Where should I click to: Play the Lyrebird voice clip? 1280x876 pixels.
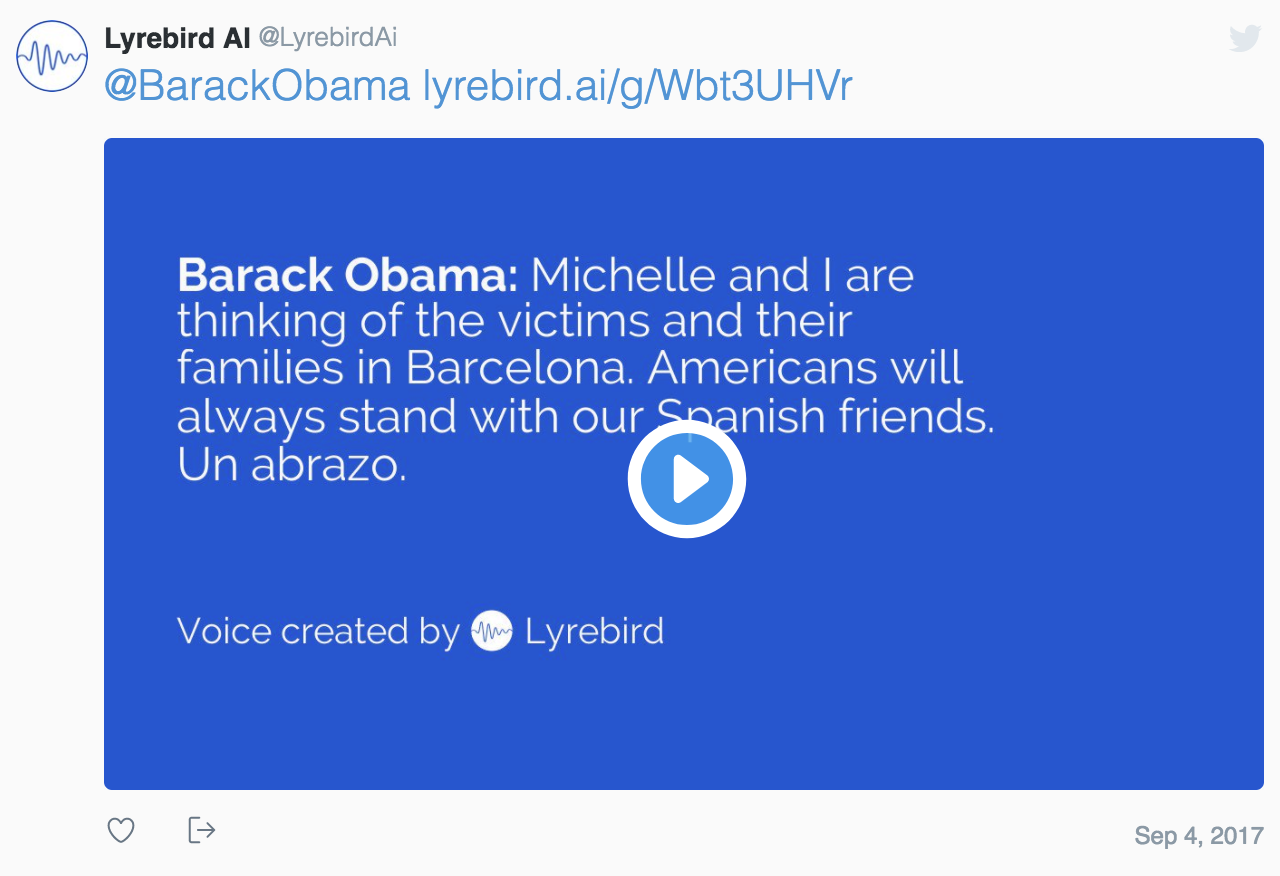tap(687, 480)
